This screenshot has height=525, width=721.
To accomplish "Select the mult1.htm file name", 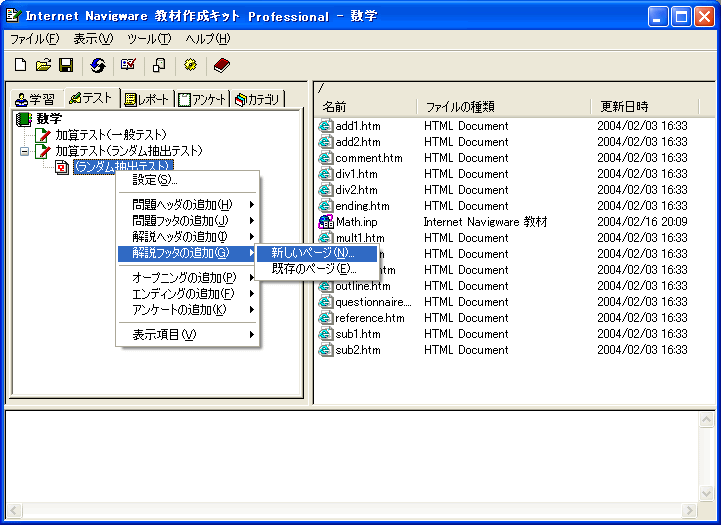I will (x=360, y=238).
